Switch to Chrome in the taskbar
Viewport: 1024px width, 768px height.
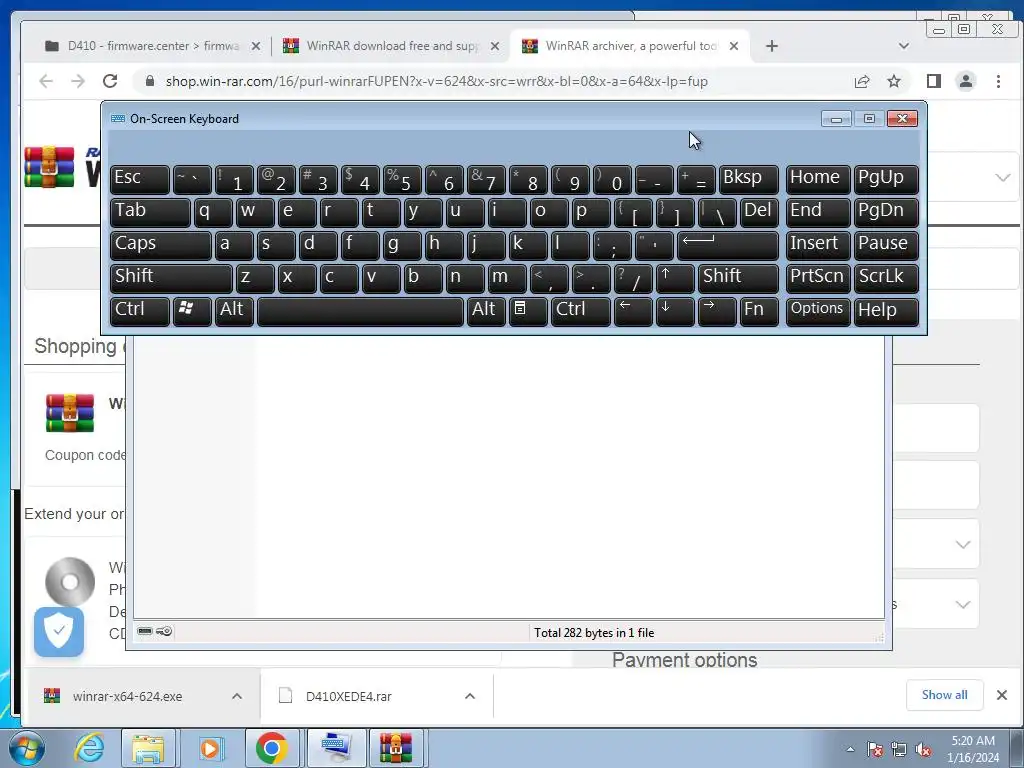[x=272, y=748]
